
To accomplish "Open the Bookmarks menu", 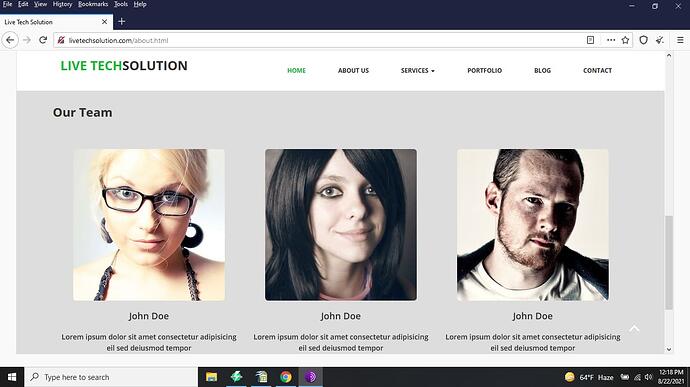I will tap(93, 4).
